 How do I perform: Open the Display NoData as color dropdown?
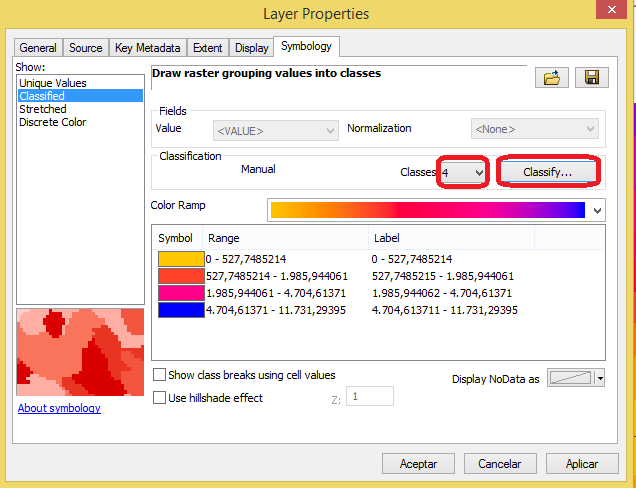[x=600, y=378]
